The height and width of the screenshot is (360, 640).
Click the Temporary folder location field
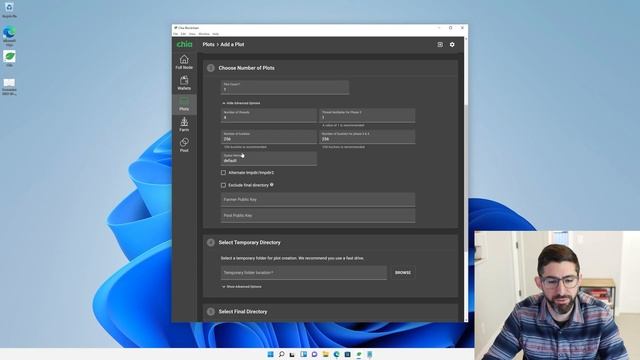click(x=304, y=273)
